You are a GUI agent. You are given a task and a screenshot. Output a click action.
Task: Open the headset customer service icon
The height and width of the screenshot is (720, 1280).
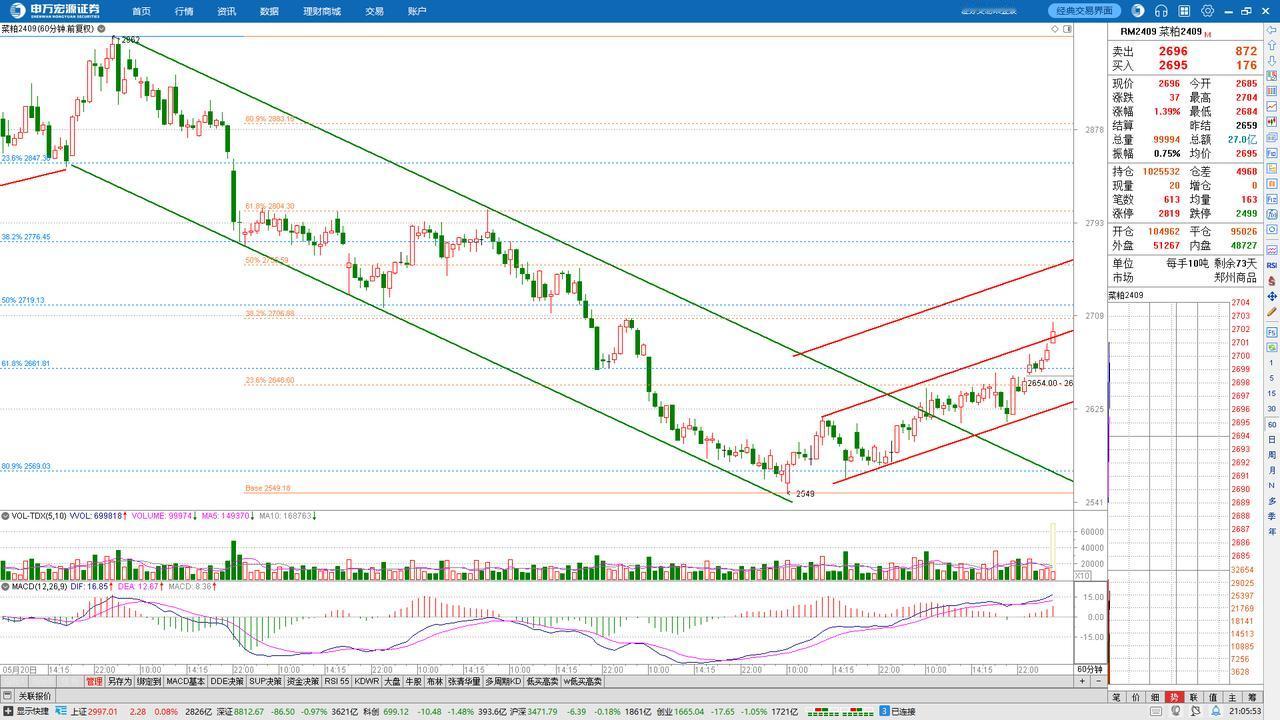(x=1161, y=11)
